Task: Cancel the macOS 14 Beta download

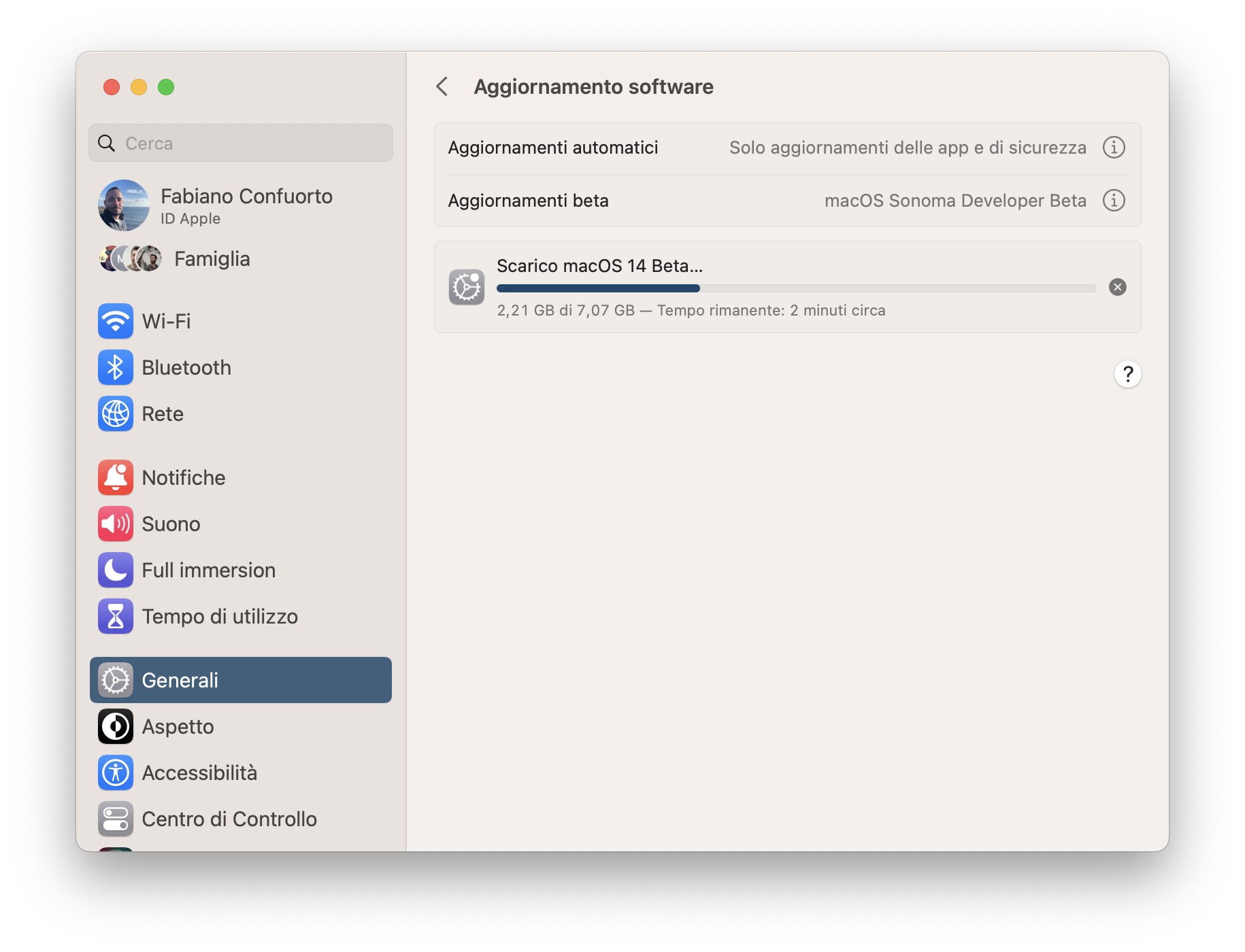Action: 1117,287
